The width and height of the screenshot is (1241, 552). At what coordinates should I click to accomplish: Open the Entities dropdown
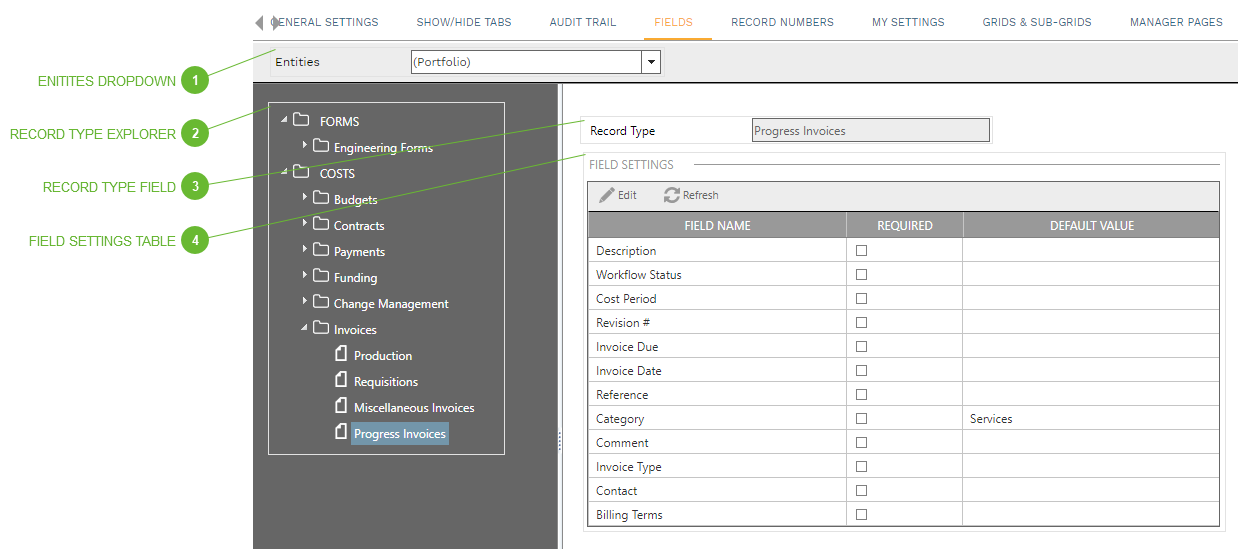[x=652, y=62]
